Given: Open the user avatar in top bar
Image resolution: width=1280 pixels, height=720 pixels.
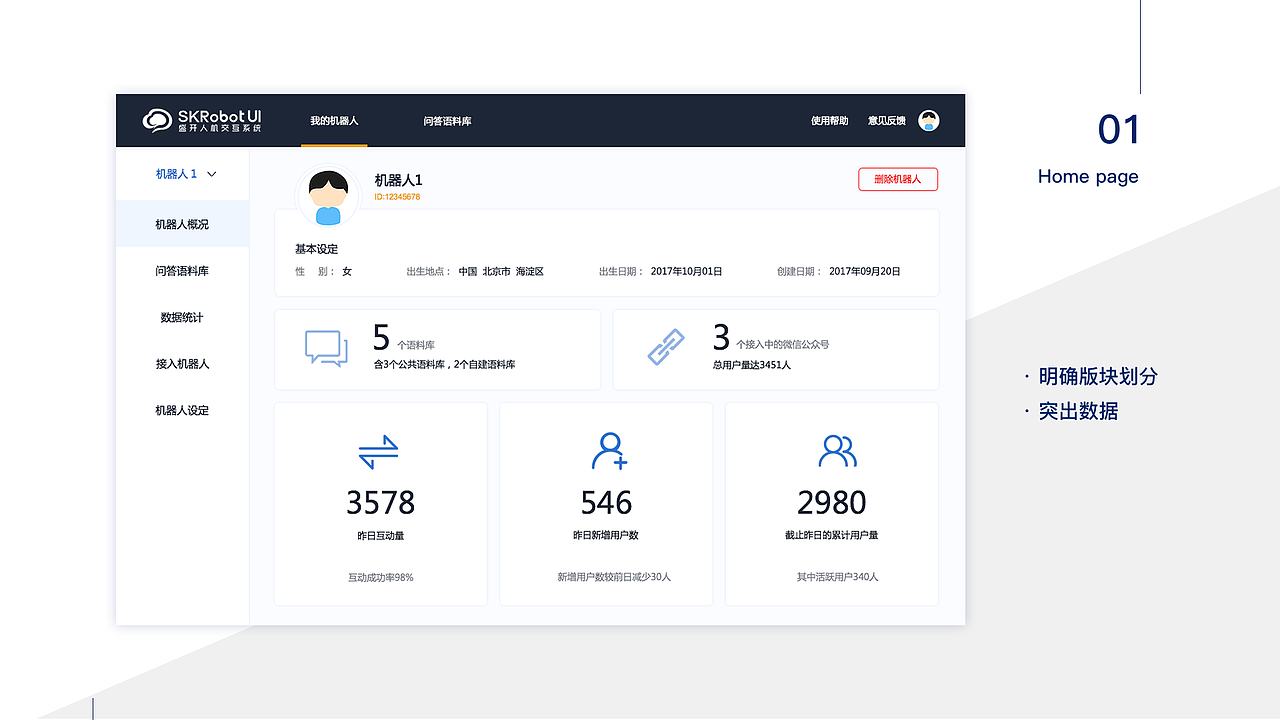Looking at the screenshot, I should 929,121.
